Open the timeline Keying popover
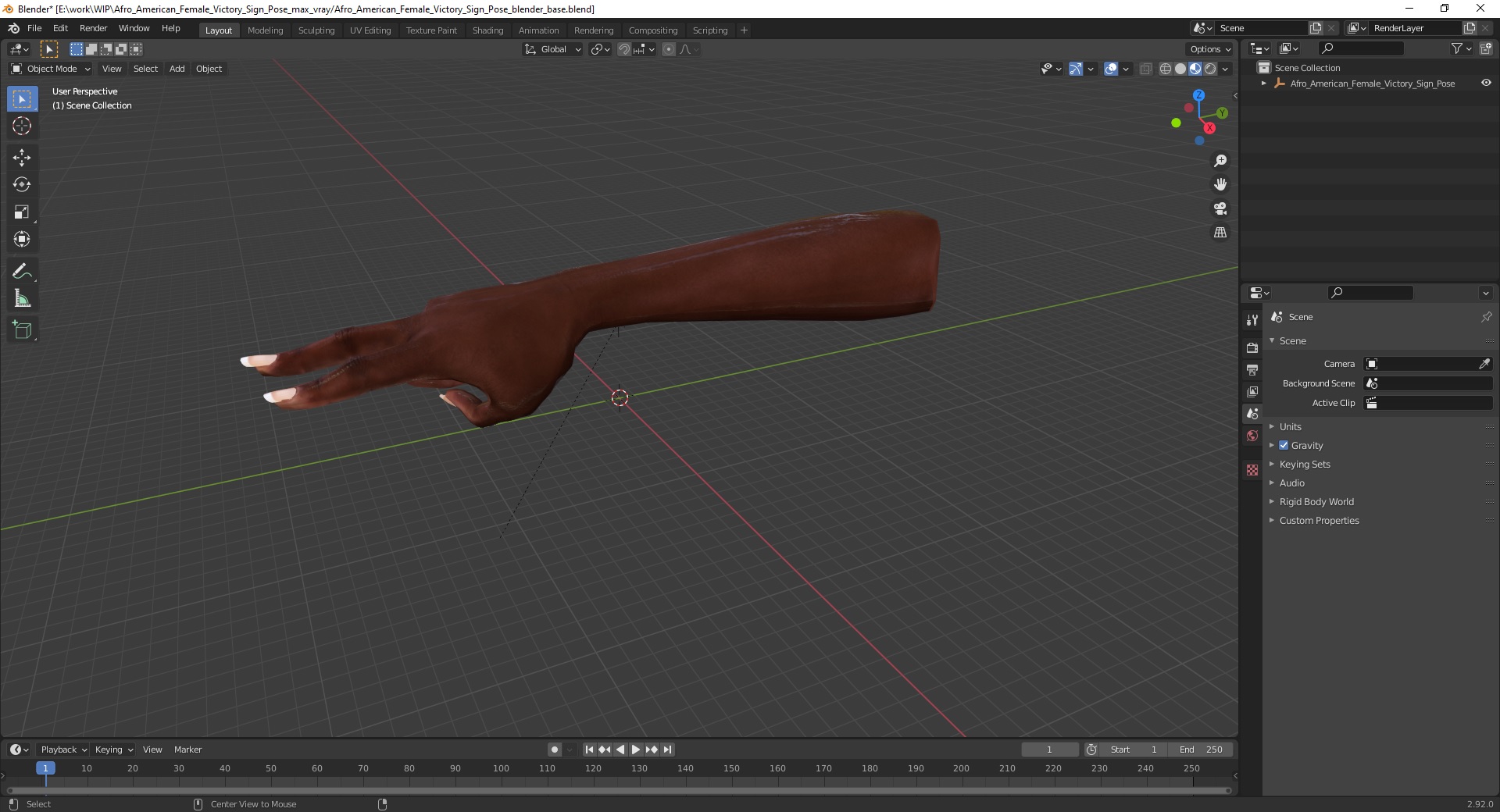The image size is (1500, 812). tap(114, 750)
